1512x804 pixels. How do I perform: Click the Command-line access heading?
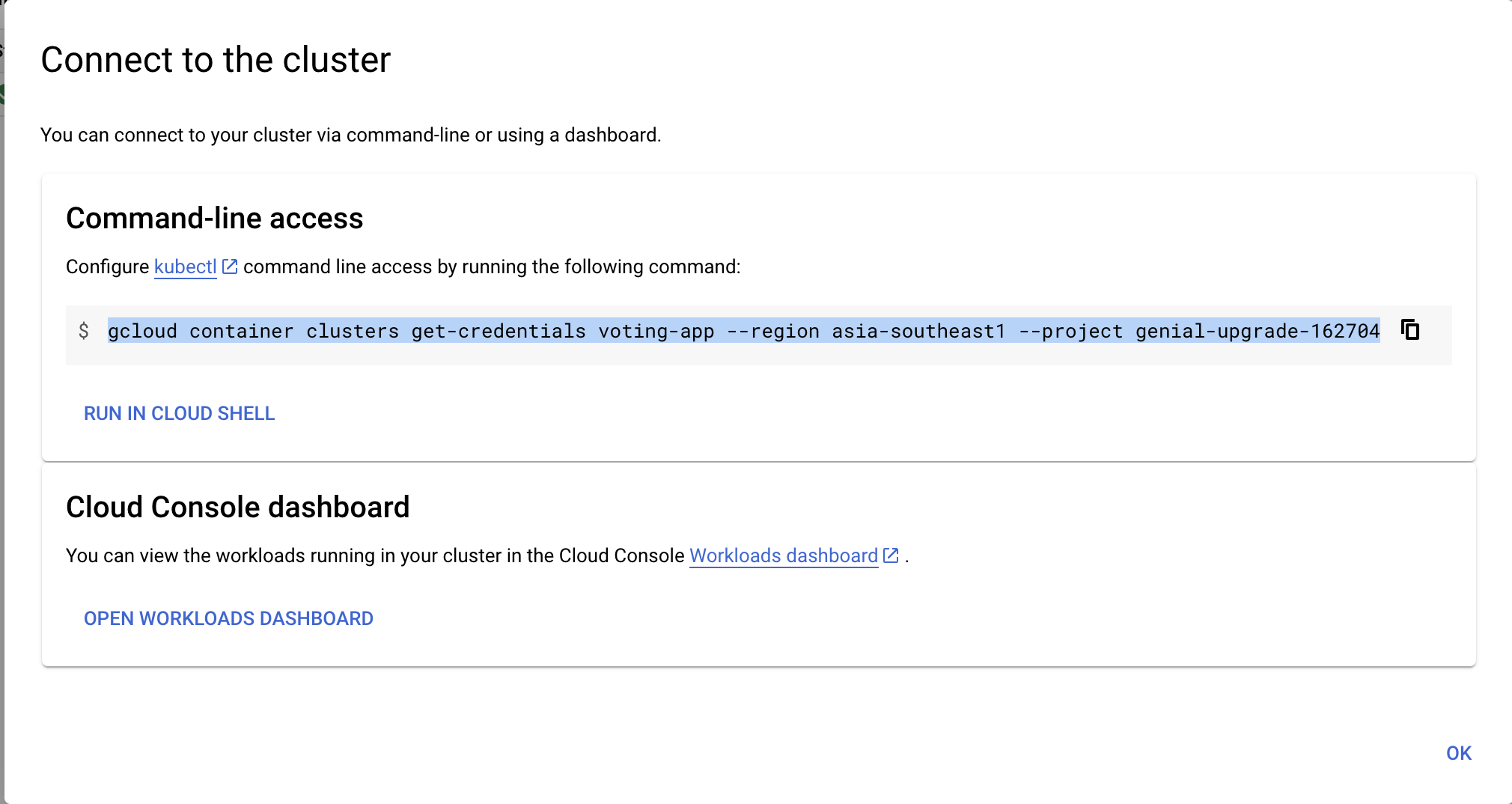click(215, 219)
